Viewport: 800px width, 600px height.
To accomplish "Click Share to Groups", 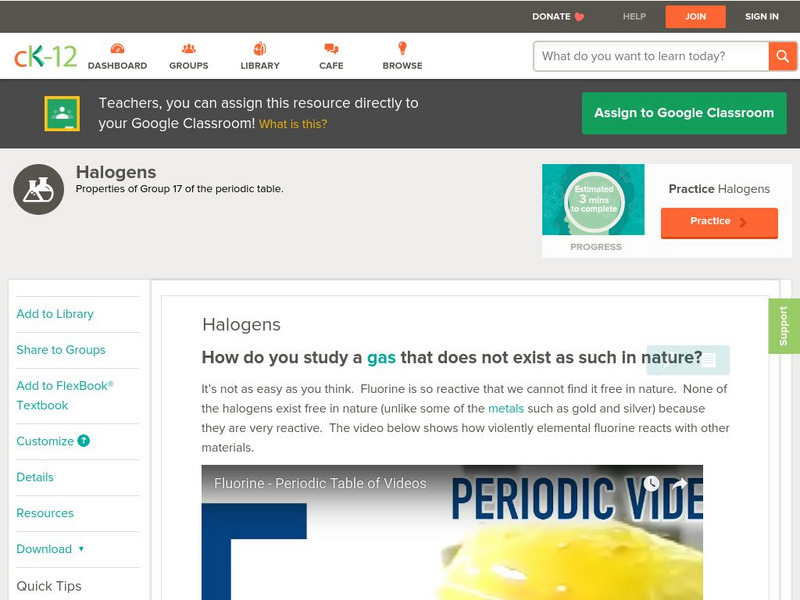I will coord(61,350).
